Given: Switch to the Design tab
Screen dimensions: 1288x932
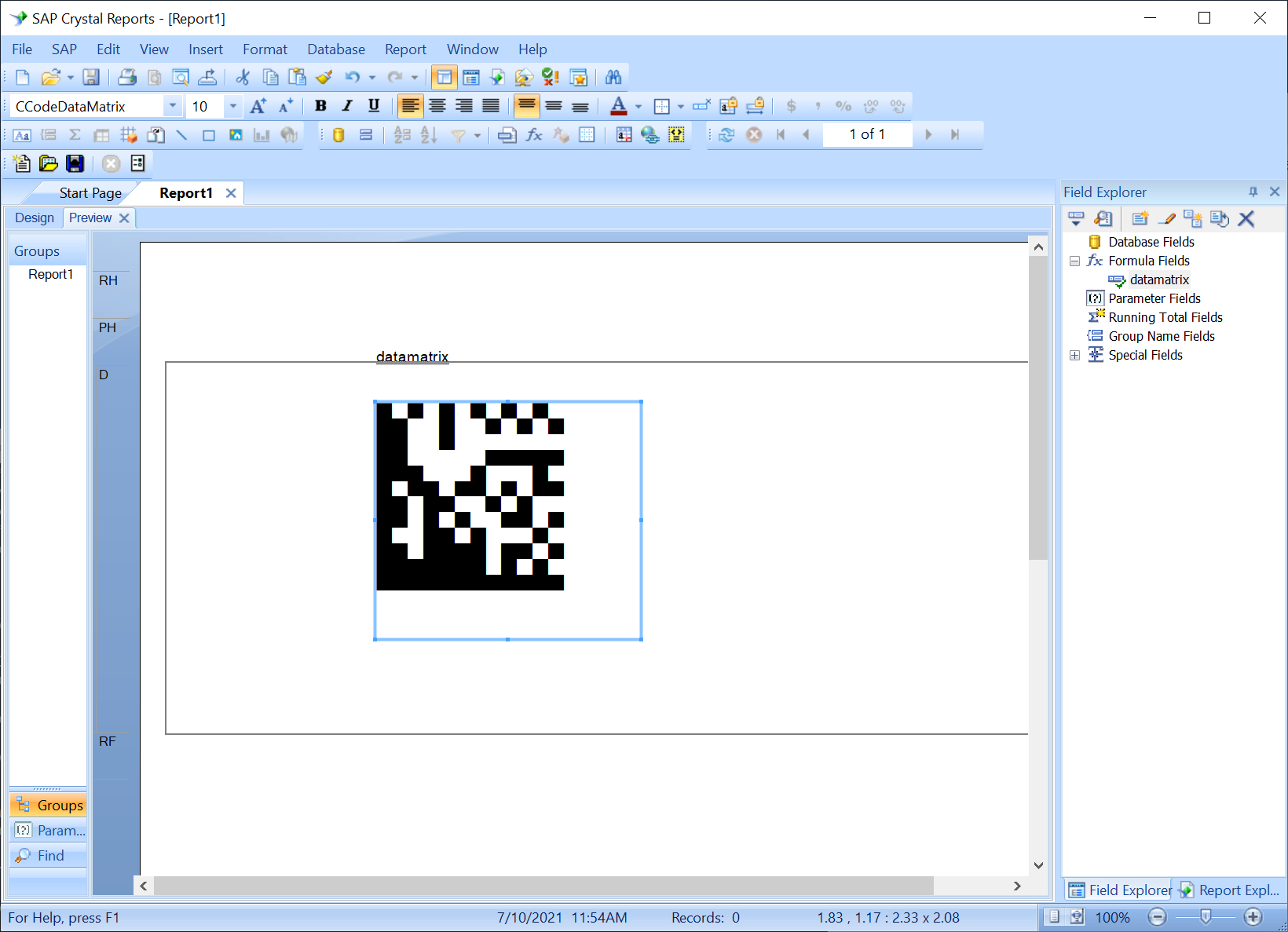Looking at the screenshot, I should pyautogui.click(x=35, y=217).
